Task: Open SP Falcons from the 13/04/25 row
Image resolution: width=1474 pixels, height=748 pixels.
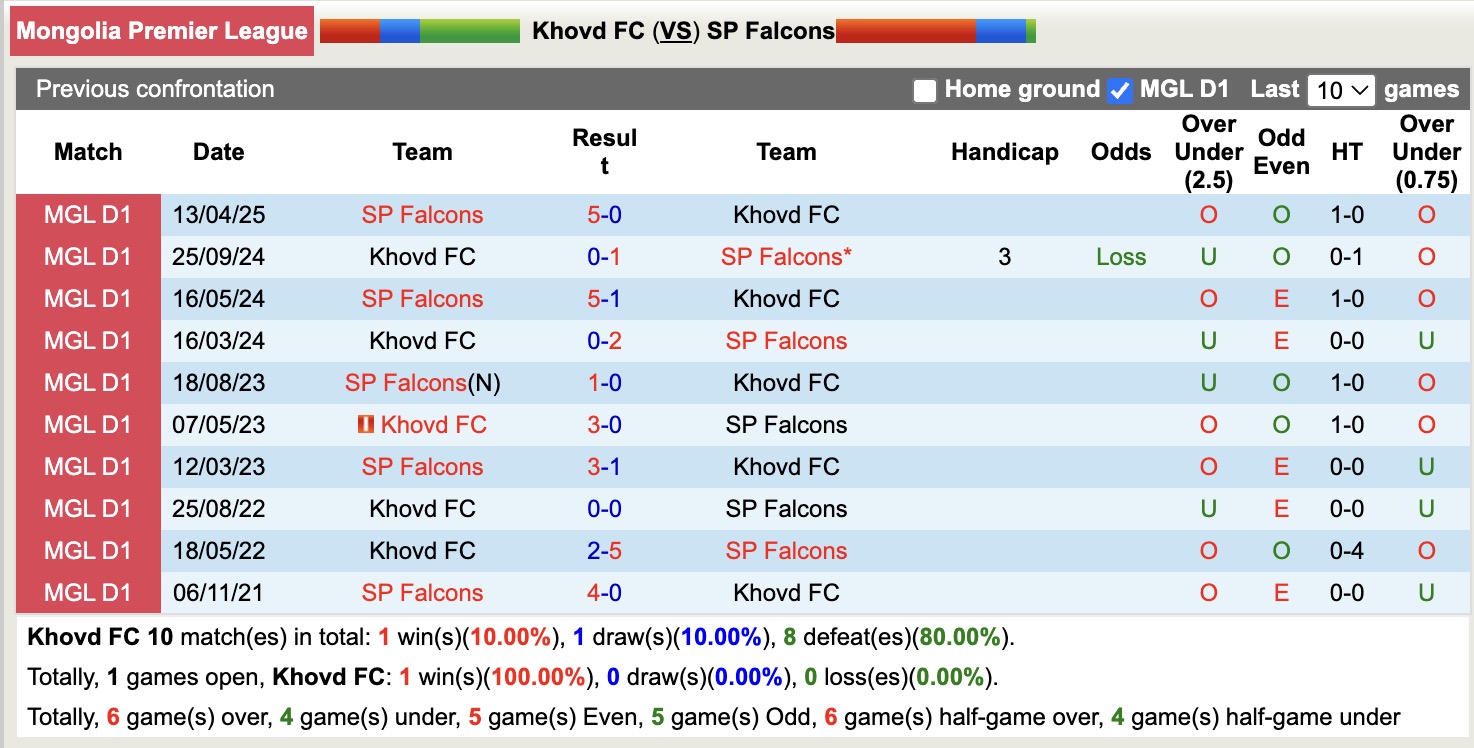Action: pyautogui.click(x=422, y=214)
